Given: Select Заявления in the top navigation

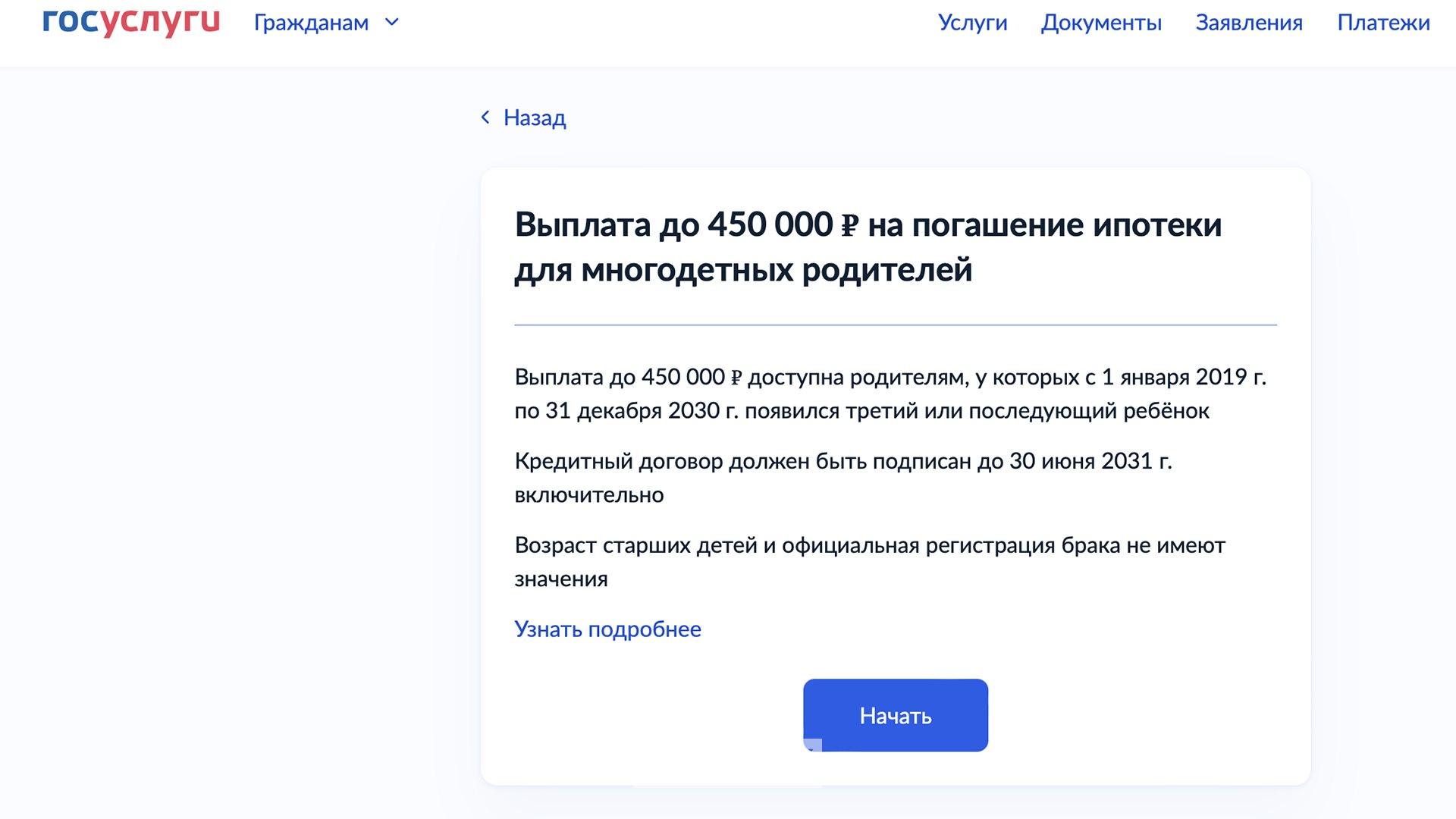Looking at the screenshot, I should (1250, 23).
